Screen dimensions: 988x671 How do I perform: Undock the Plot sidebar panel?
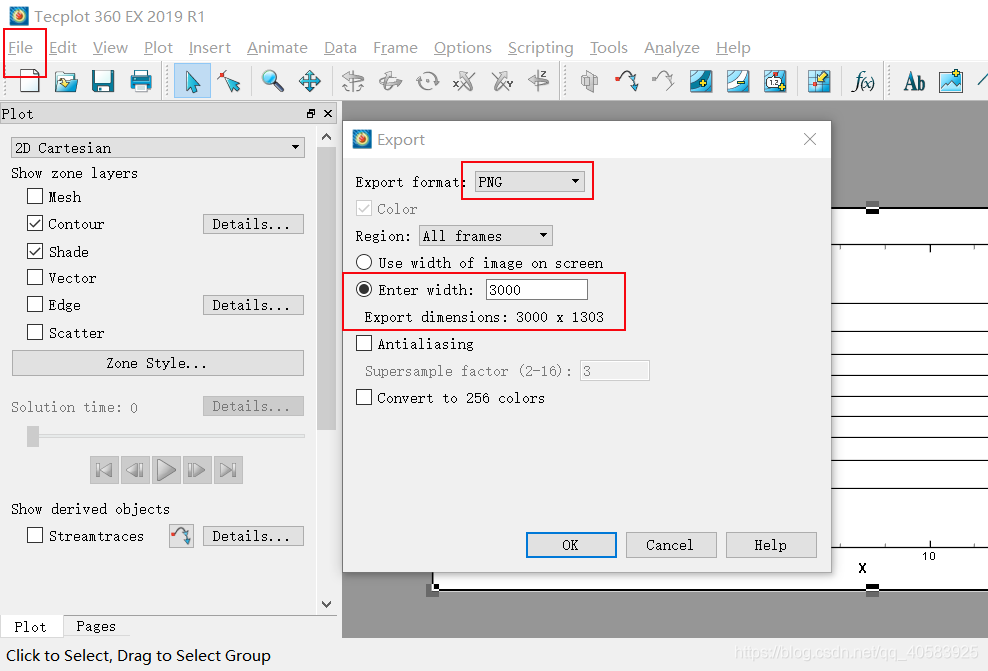pyautogui.click(x=311, y=113)
